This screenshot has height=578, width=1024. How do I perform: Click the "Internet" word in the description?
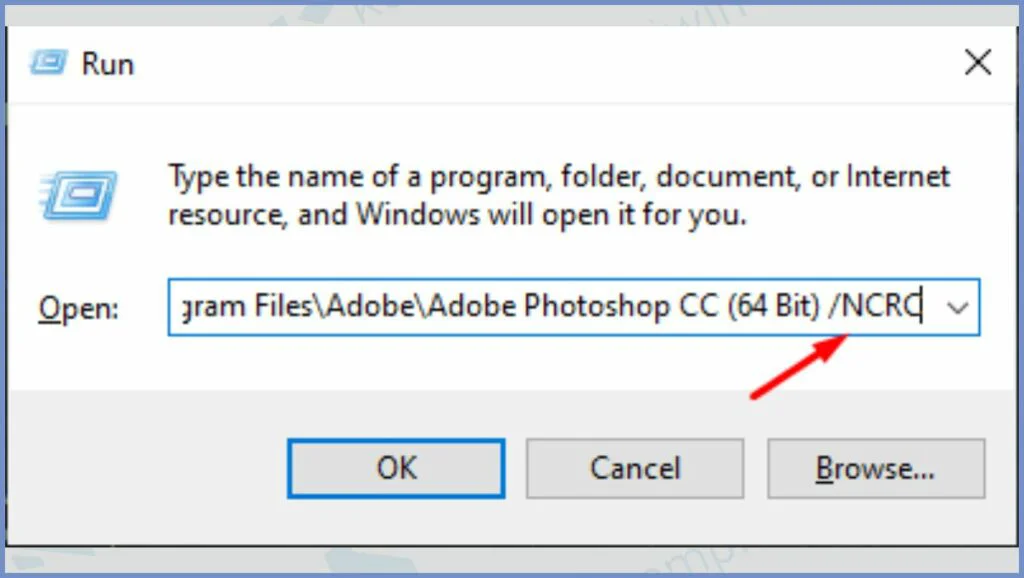tap(897, 178)
